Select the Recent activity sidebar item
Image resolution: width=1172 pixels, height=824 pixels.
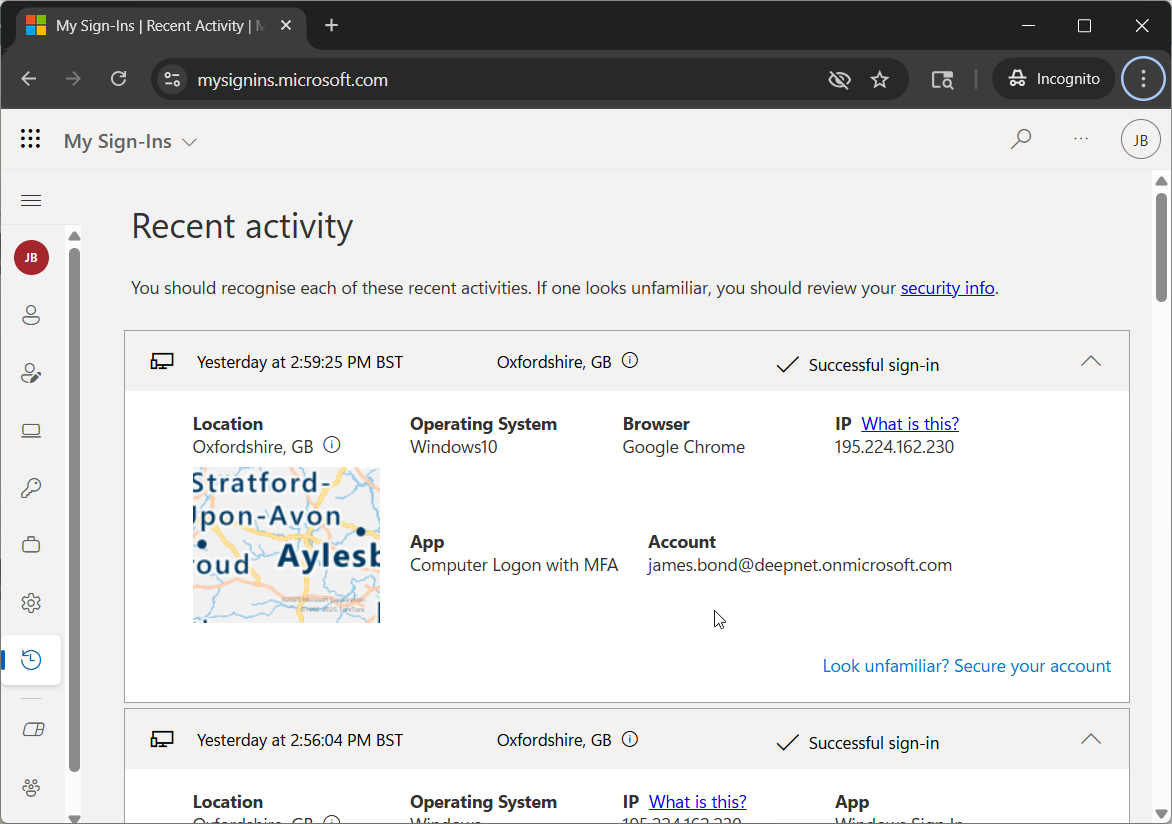[31, 660]
